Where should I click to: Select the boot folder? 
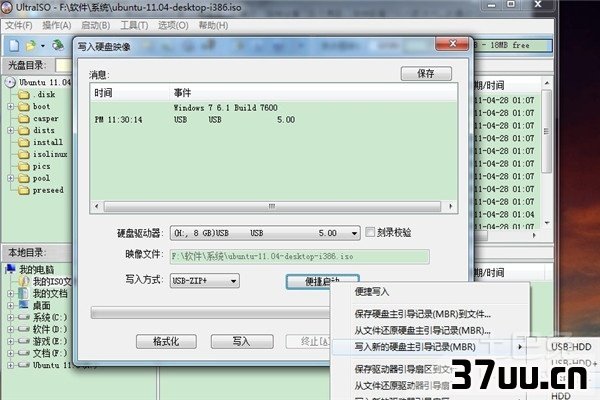pos(41,106)
